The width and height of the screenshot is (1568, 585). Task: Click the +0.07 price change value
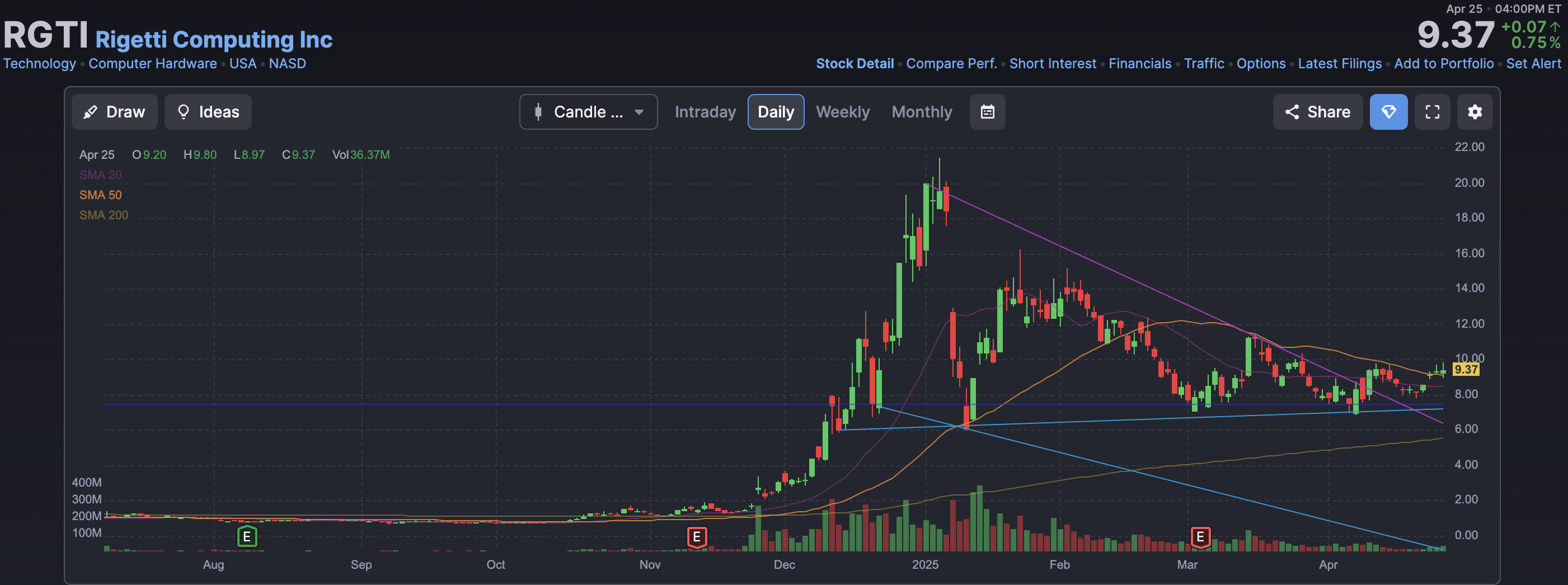coord(1524,27)
